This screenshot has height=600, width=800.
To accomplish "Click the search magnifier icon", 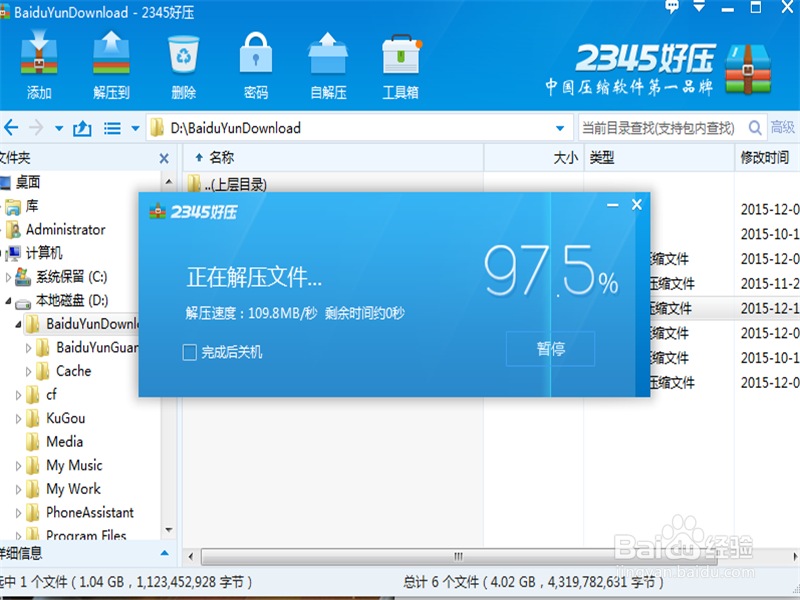I will click(x=755, y=128).
